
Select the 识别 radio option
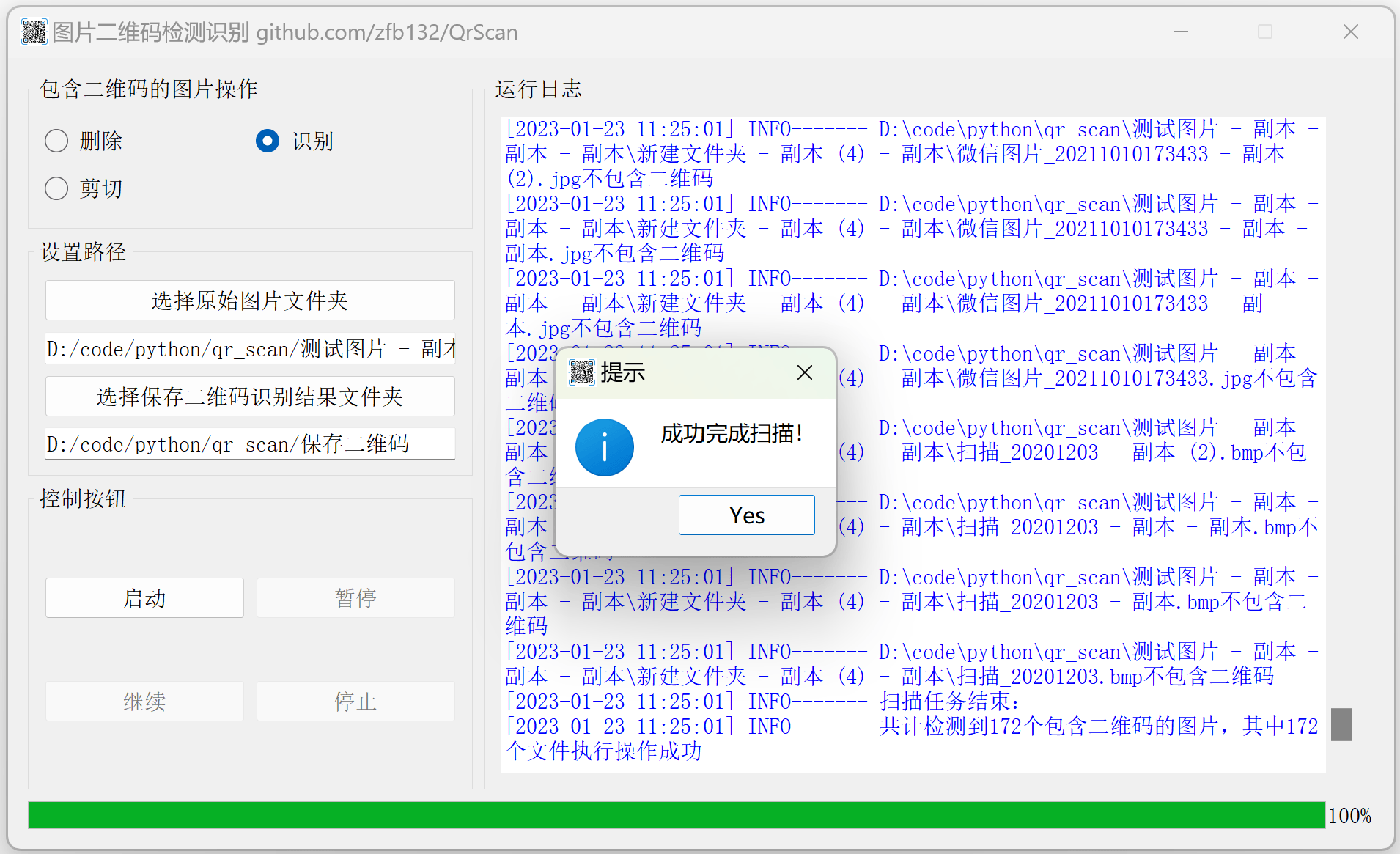[x=268, y=141]
